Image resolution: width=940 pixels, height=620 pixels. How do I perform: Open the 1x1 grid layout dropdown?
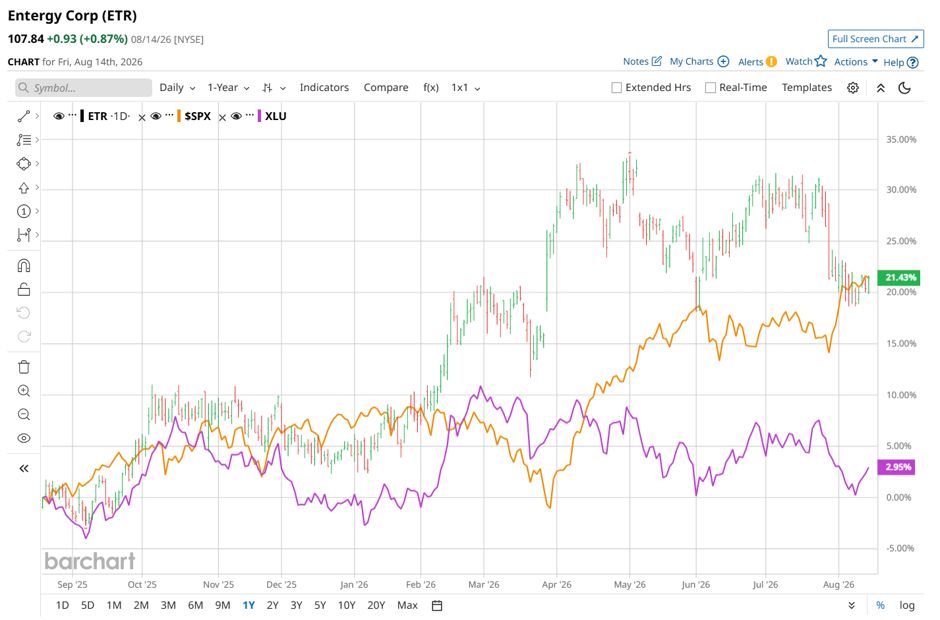click(x=466, y=88)
